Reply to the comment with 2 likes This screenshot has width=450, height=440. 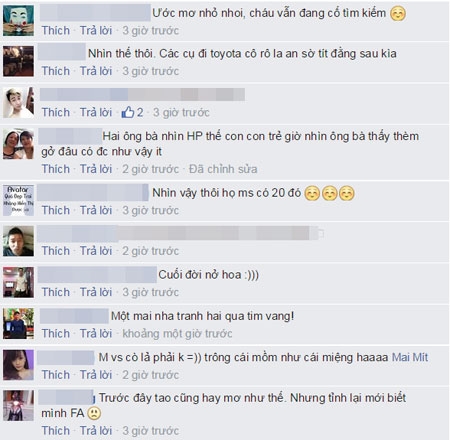click(96, 112)
